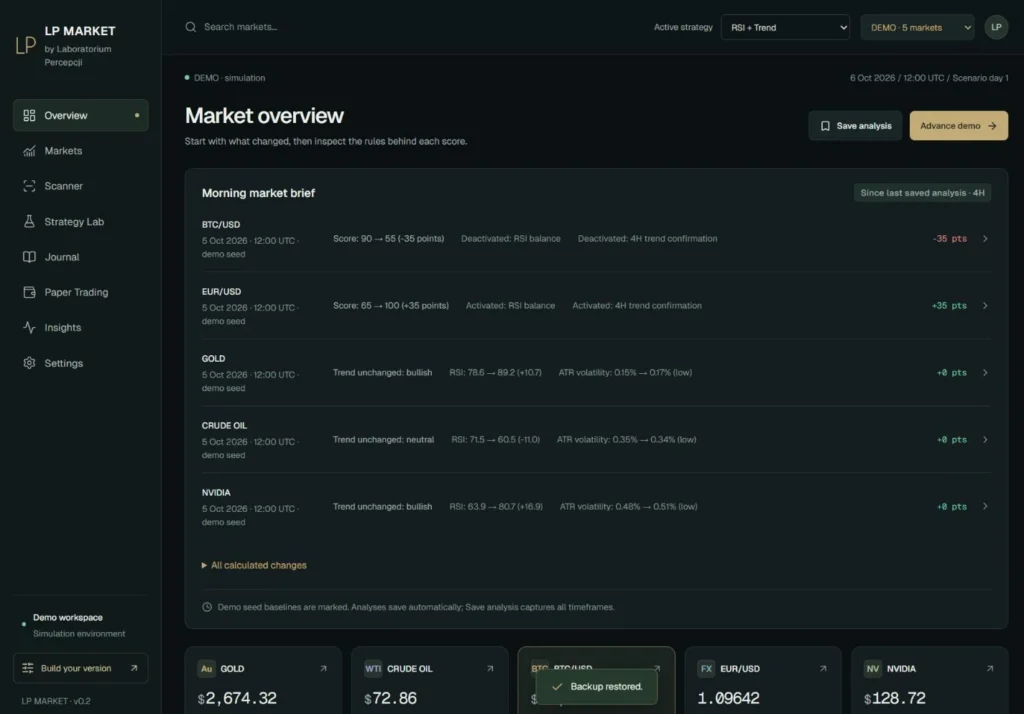
Task: Click the Au badge on GOLD card
Action: 206,668
